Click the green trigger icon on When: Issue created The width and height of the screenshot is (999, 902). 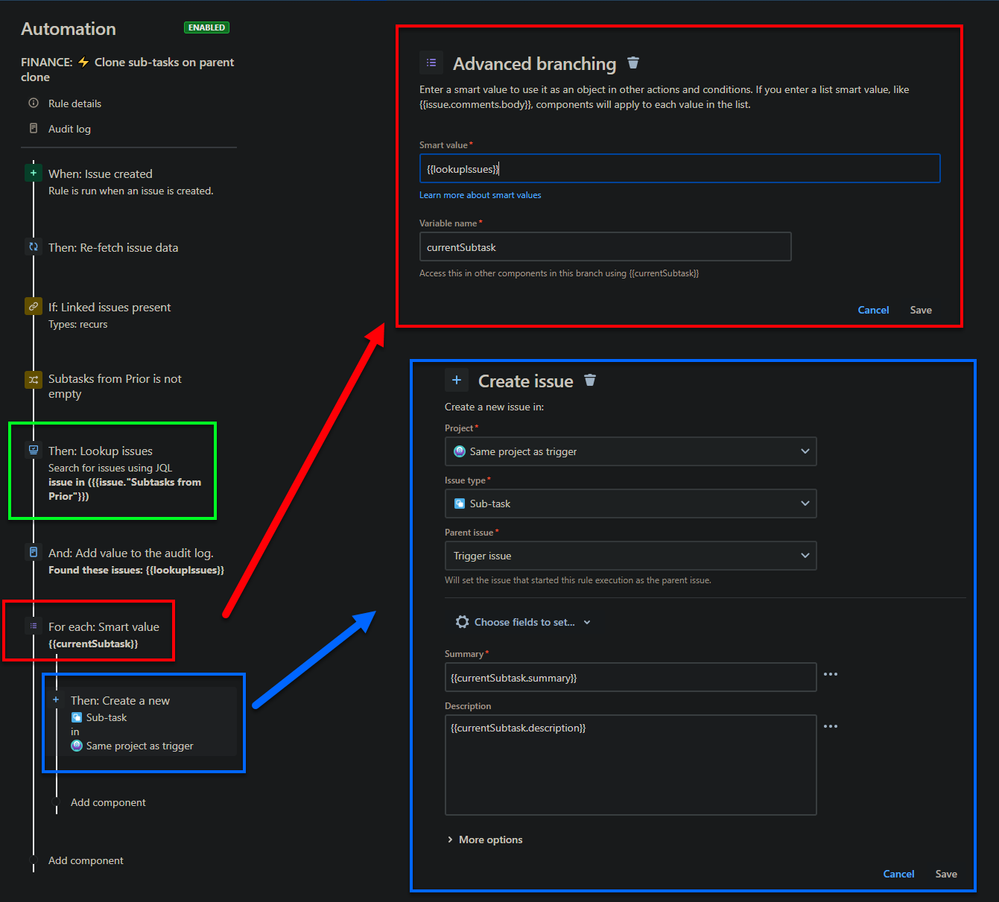(x=33, y=172)
